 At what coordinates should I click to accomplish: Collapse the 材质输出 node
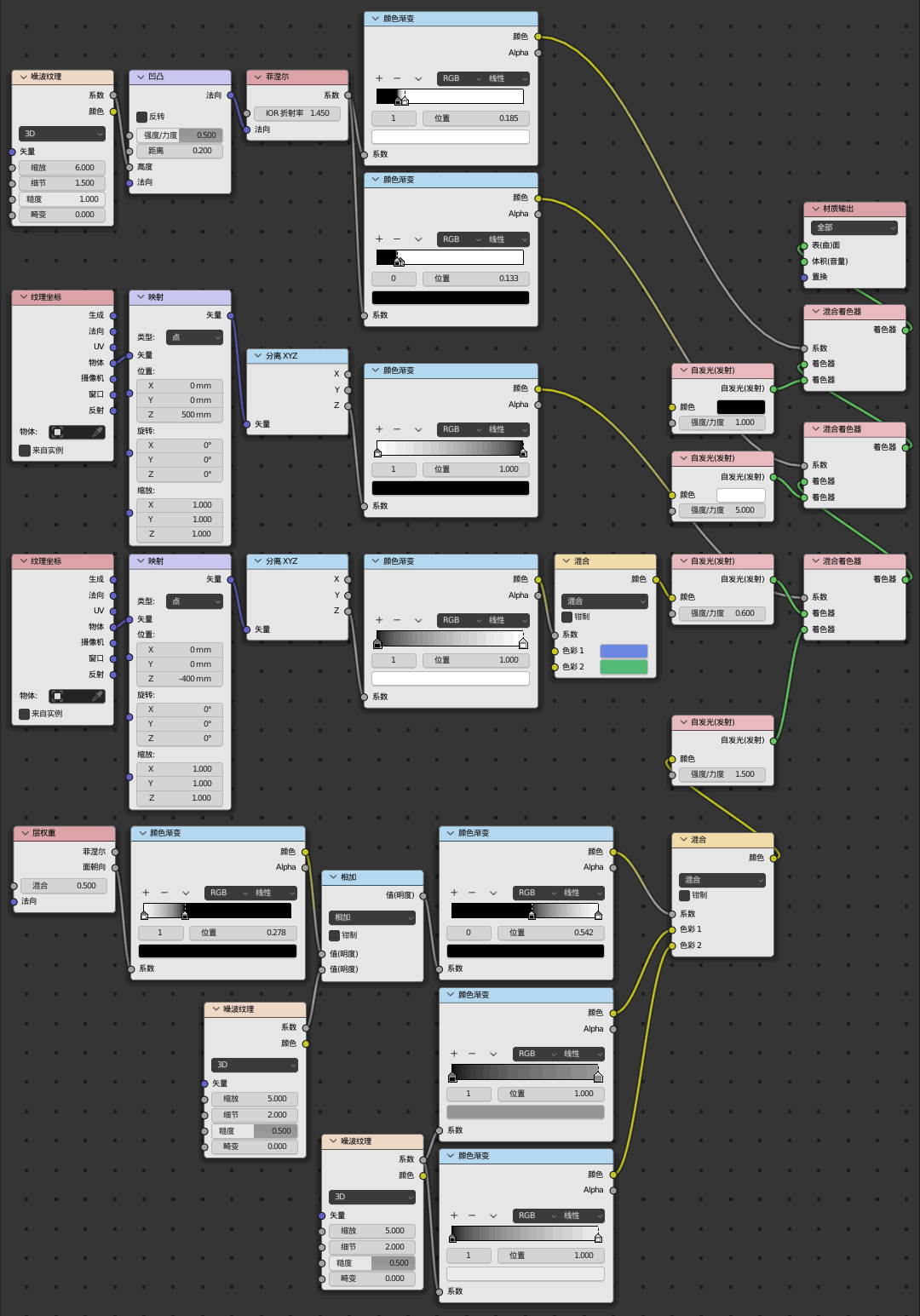815,209
